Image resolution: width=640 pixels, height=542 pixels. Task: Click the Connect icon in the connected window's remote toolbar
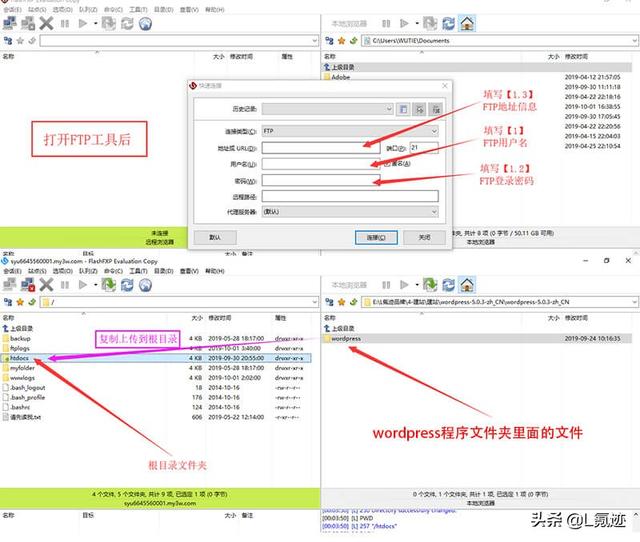(9, 284)
